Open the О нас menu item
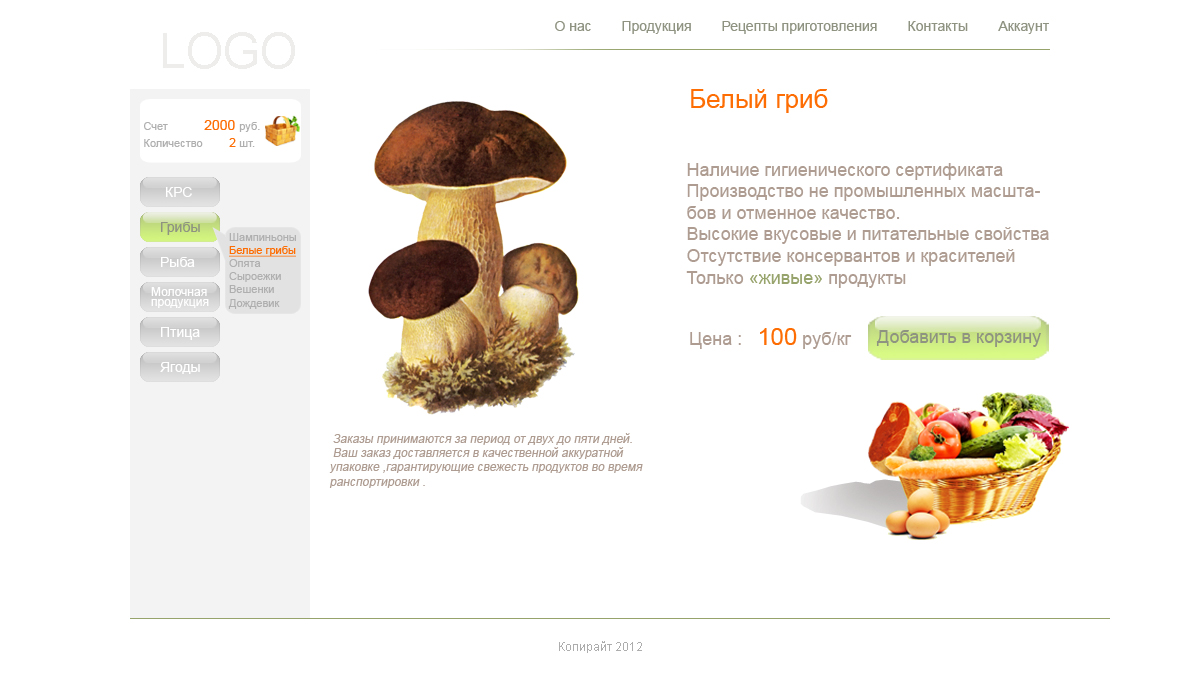The image size is (1200, 675). point(573,26)
